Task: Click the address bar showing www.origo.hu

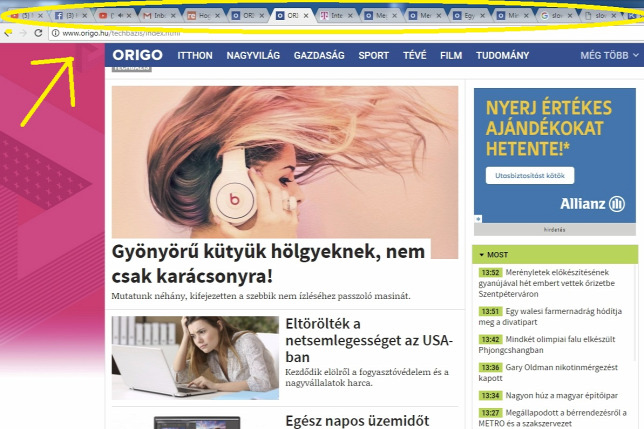Action: click(x=345, y=33)
